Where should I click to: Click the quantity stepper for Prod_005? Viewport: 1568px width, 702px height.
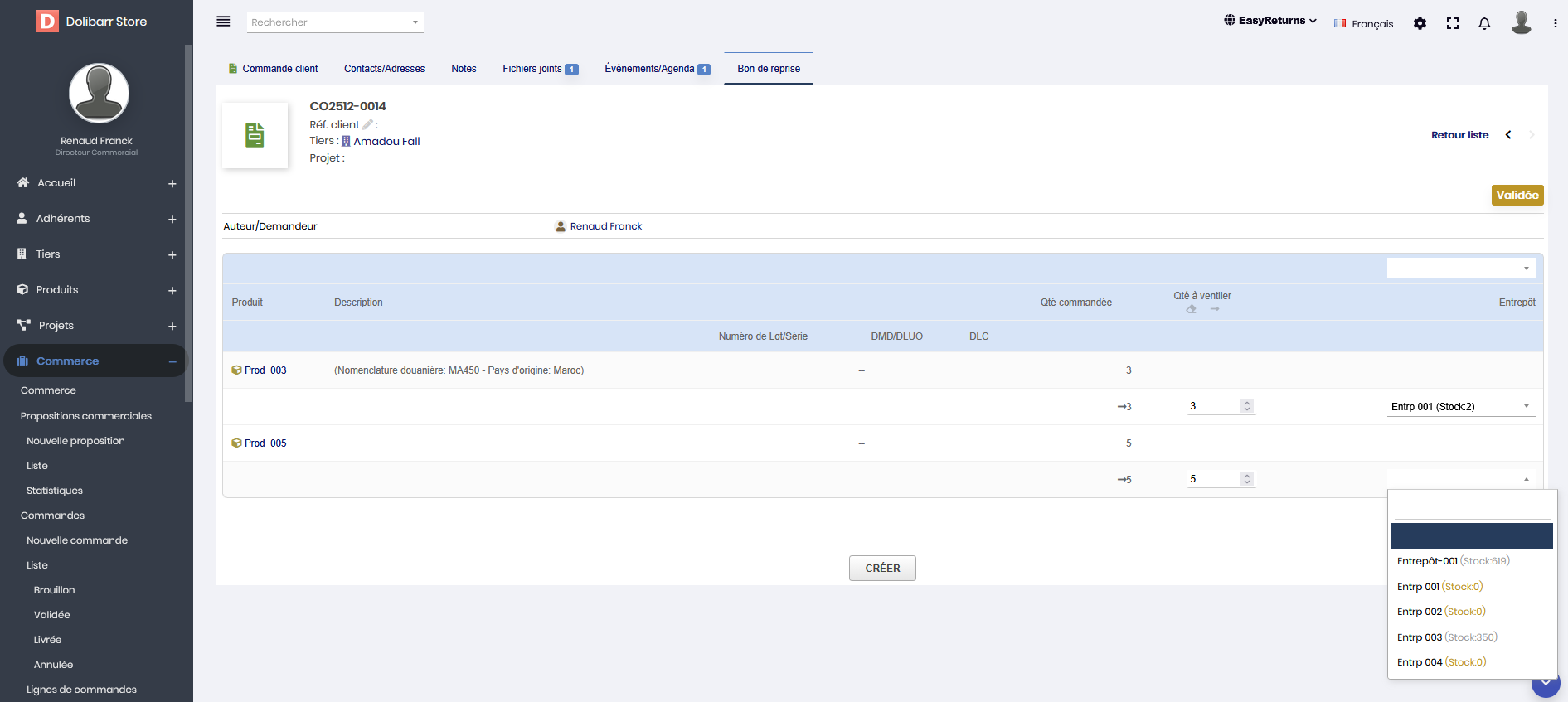[x=1246, y=479]
